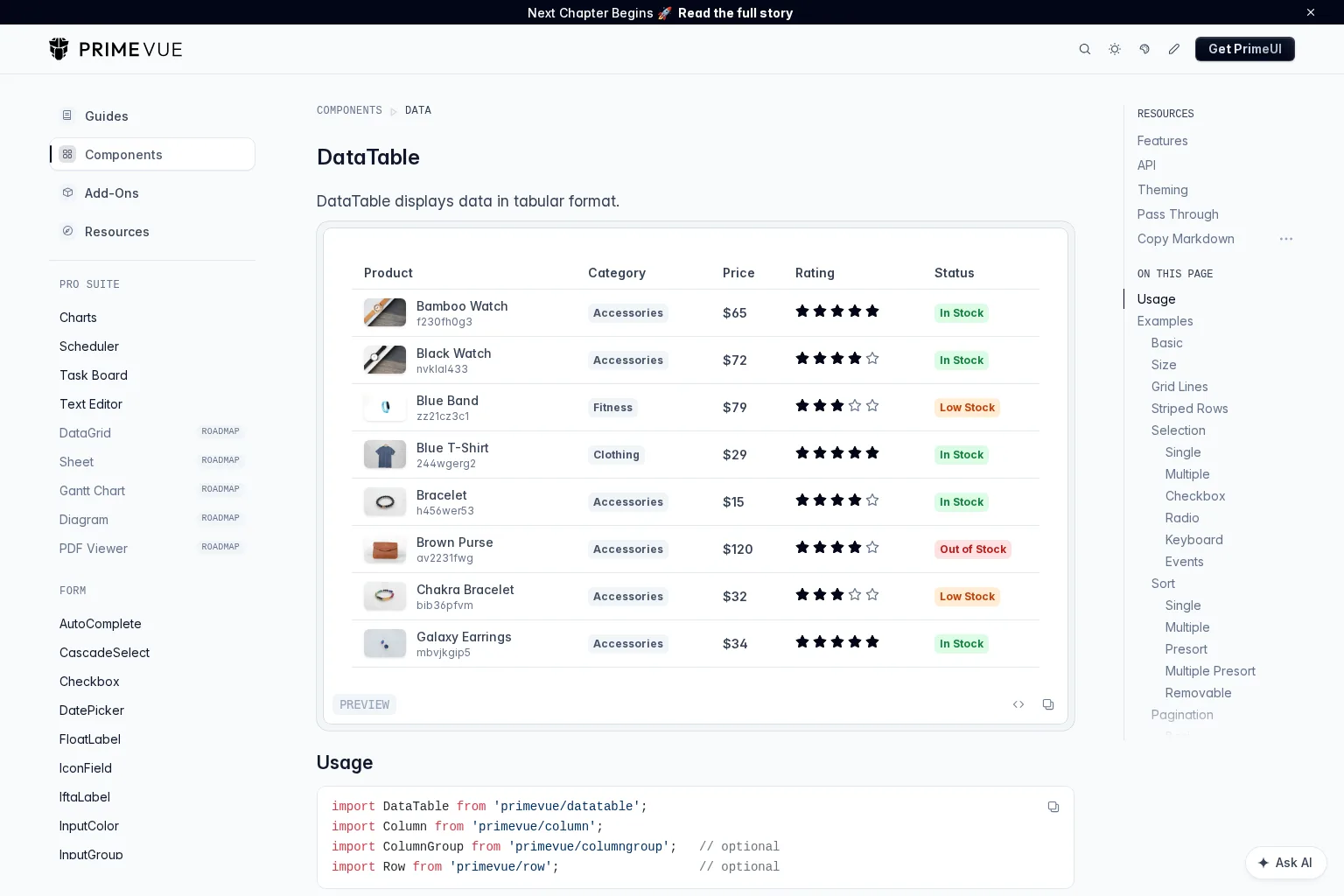Jump to Features in Resources list

point(1162,141)
